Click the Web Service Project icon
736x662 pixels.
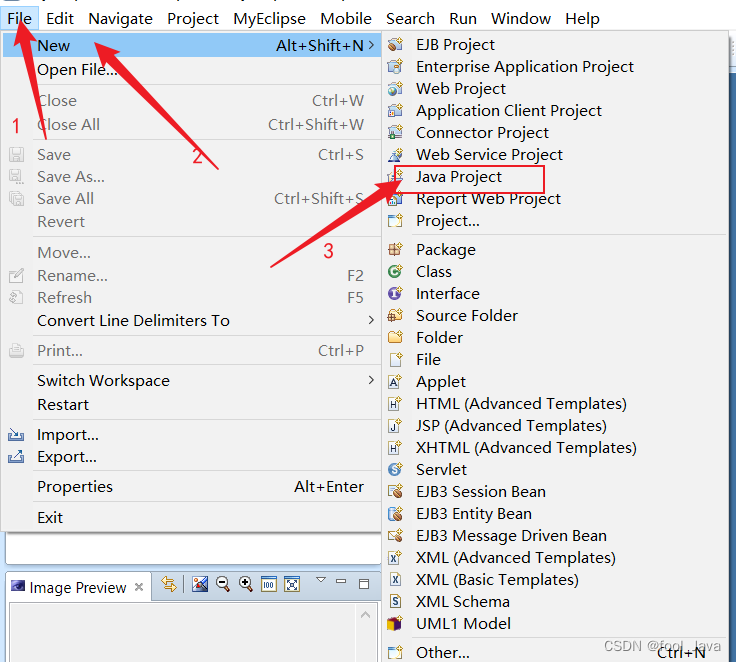pos(395,154)
